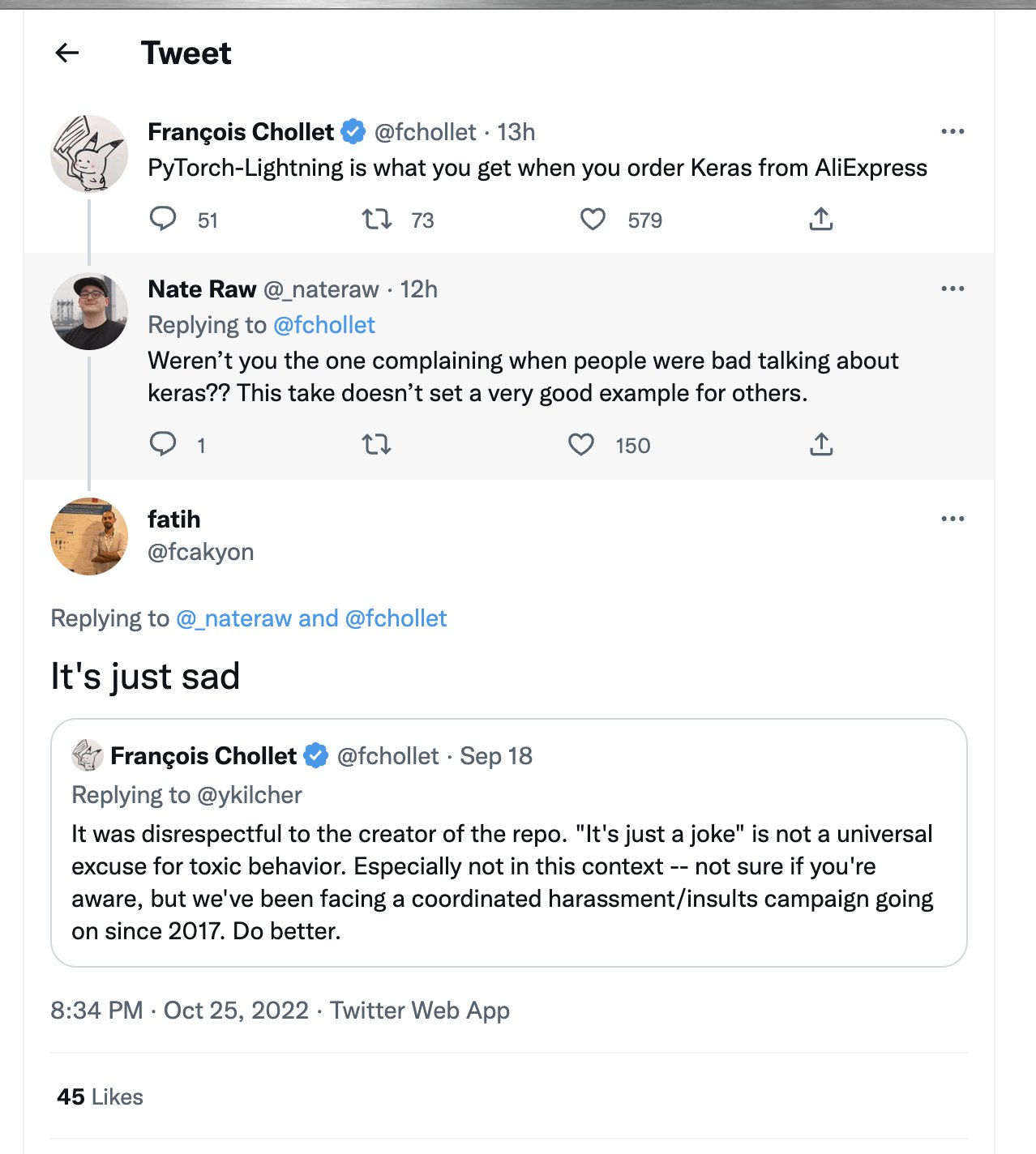Open more options on Chollet's top tweet

click(x=953, y=131)
